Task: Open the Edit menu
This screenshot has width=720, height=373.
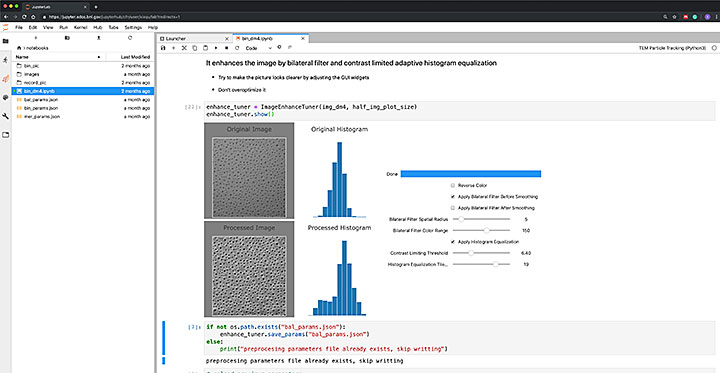Action: (x=33, y=28)
